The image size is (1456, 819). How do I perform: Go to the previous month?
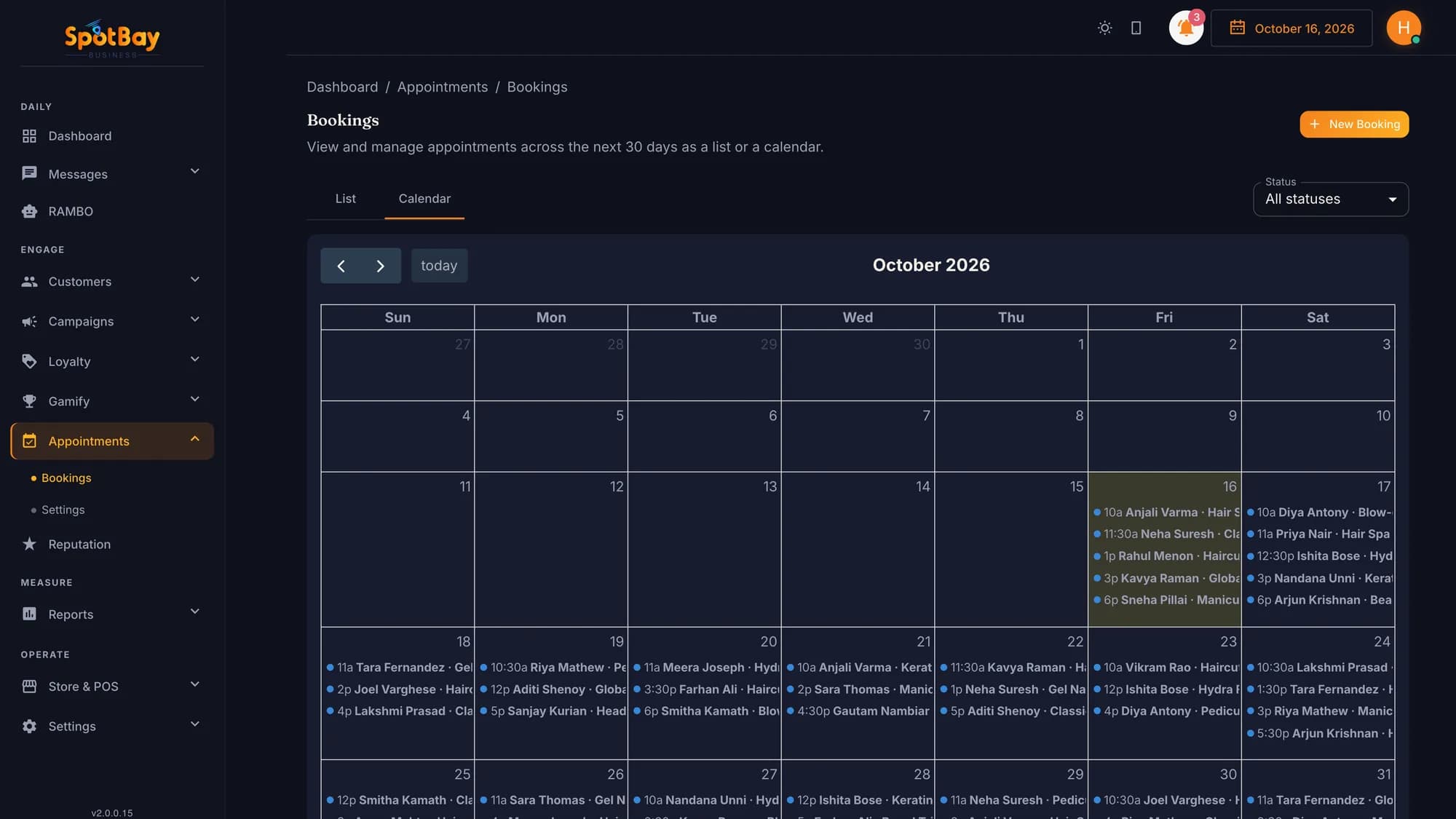tap(341, 266)
